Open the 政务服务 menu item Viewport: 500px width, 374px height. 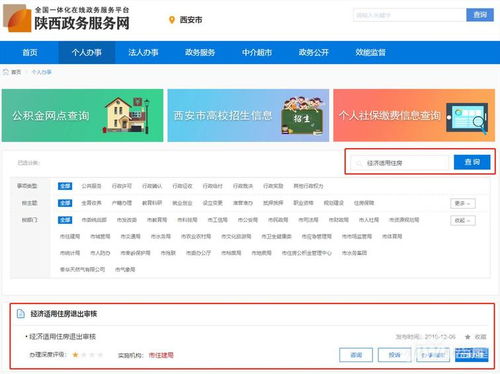click(x=200, y=52)
